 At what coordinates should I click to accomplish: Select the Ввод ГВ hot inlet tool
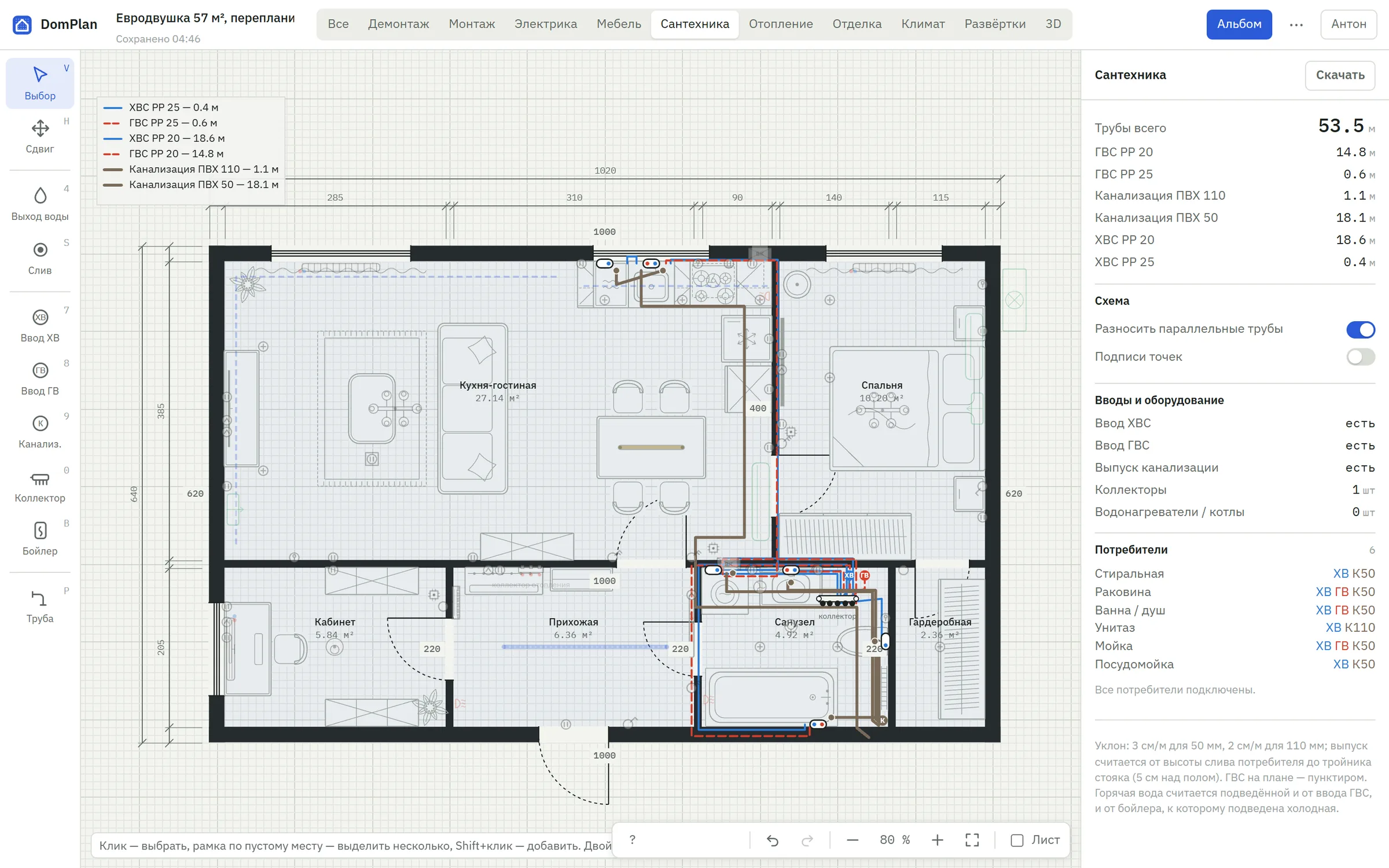(40, 379)
